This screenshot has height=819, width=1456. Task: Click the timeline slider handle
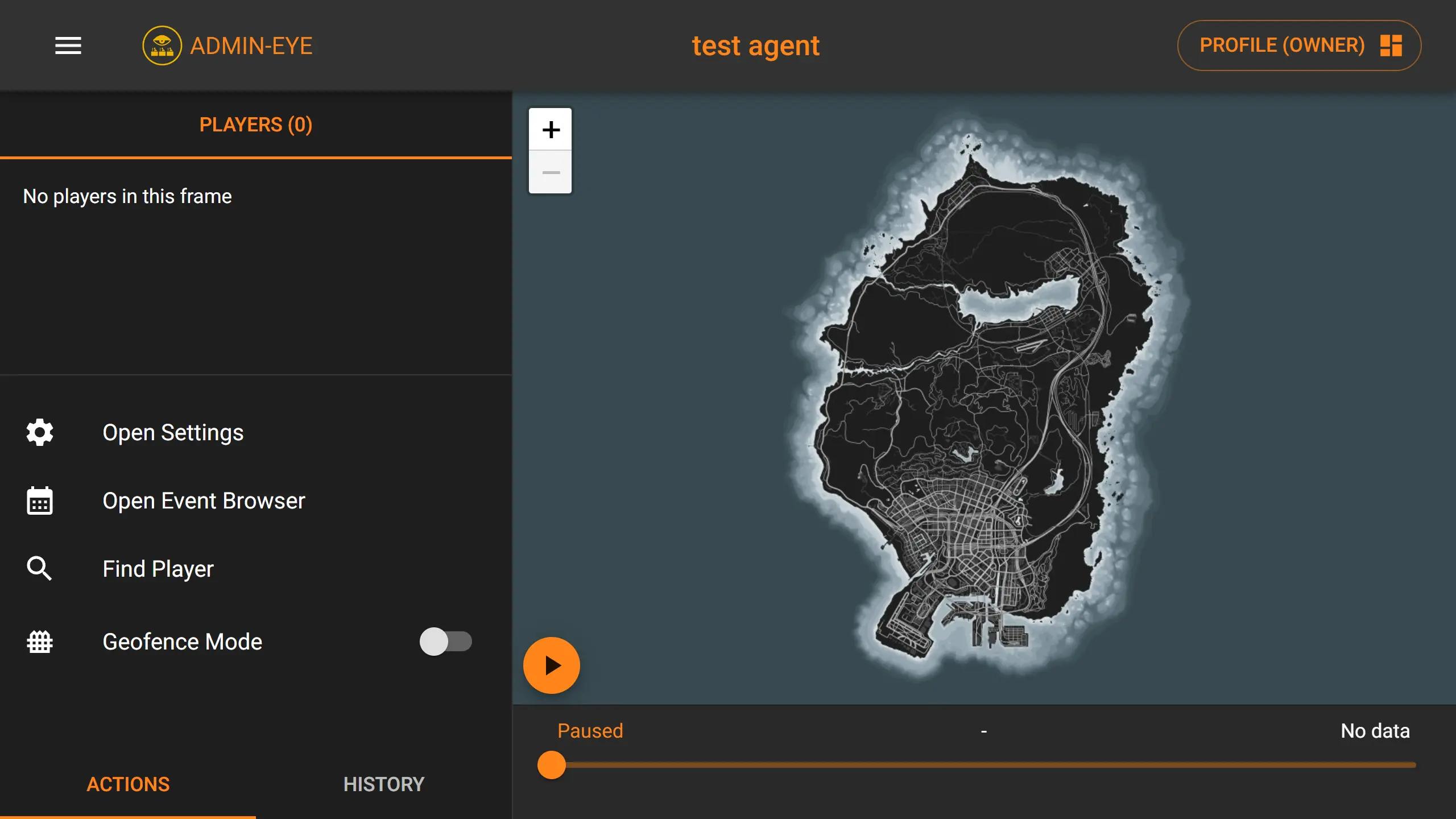coord(552,765)
